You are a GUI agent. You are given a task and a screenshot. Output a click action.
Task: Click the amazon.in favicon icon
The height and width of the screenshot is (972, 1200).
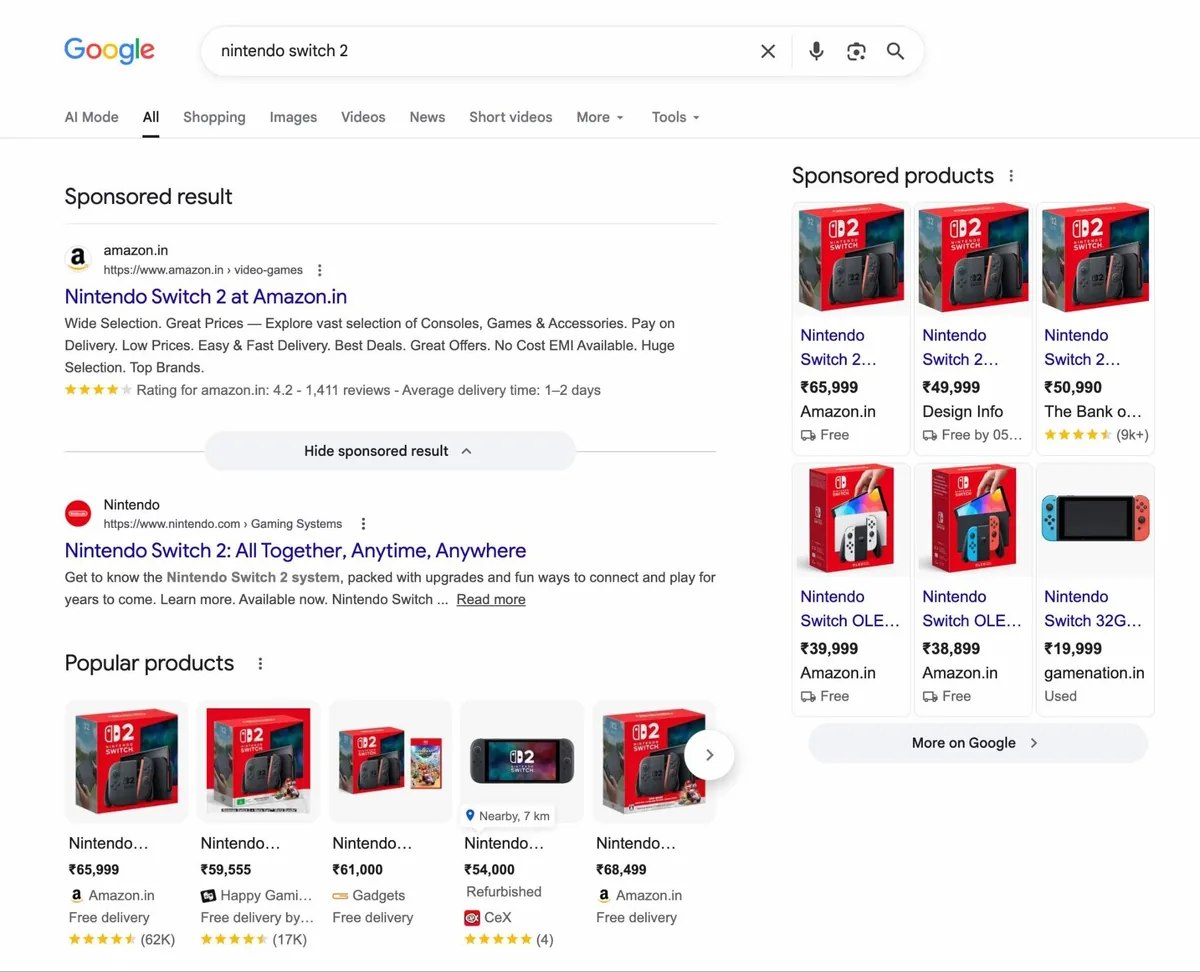(78, 260)
